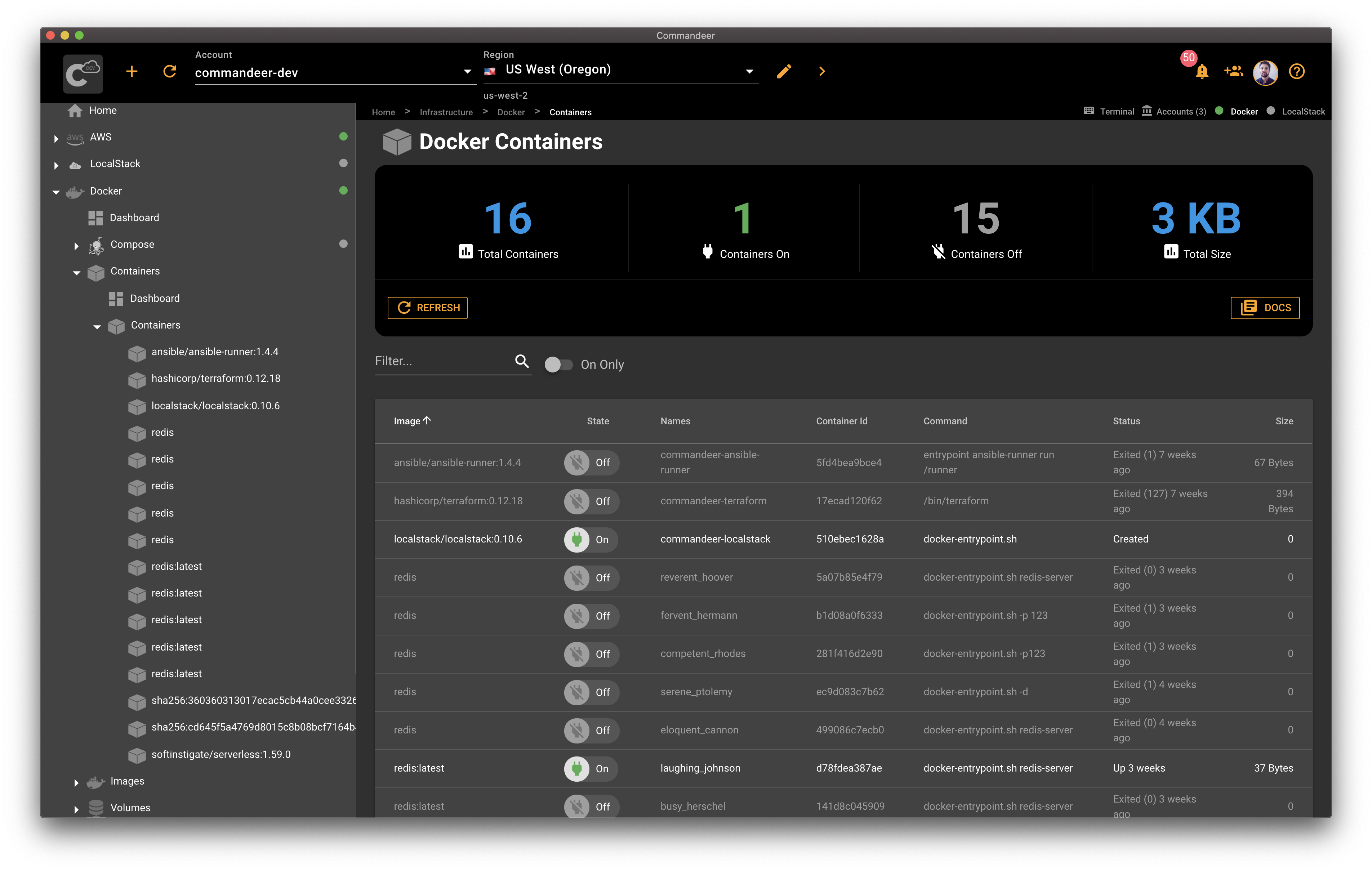Collapse the inner Containers list node
The height and width of the screenshot is (871, 1372).
(97, 326)
